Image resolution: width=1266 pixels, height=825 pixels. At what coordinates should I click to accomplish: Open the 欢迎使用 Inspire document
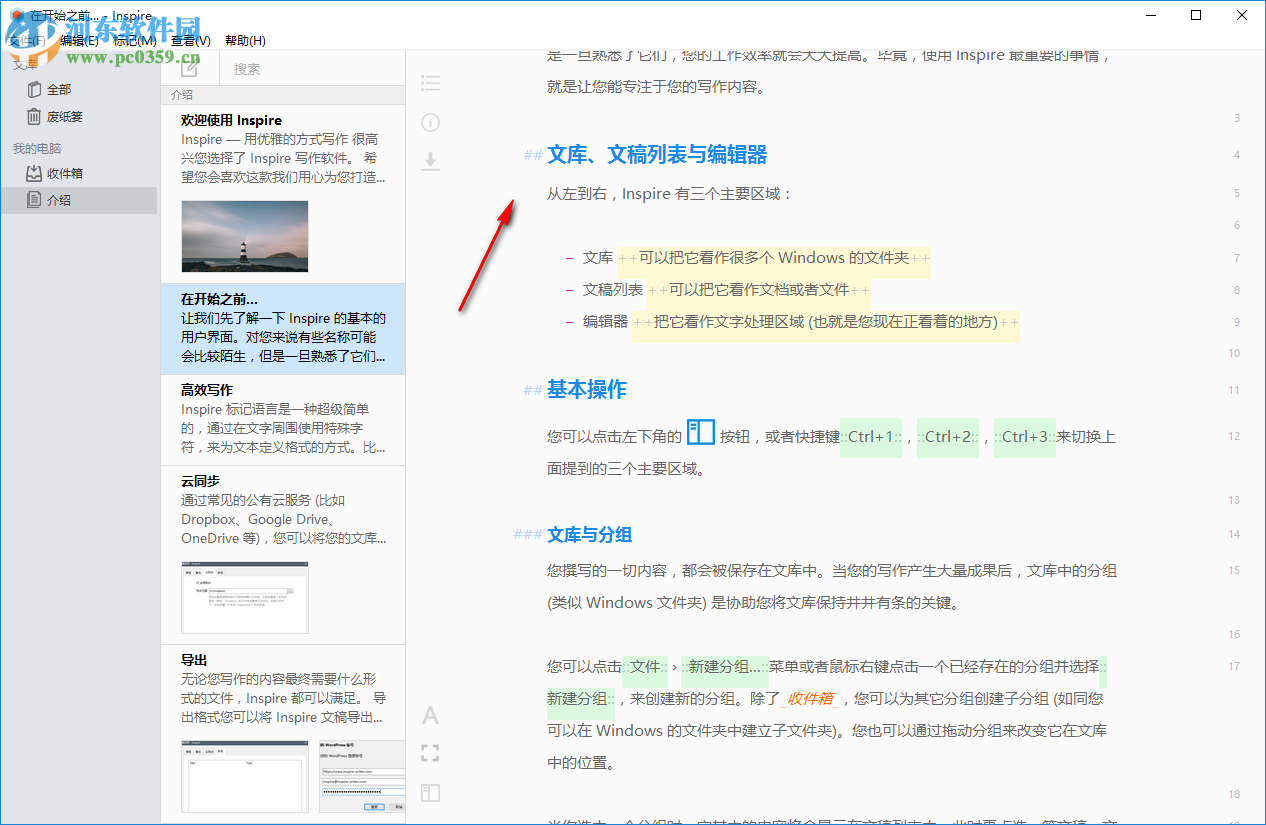click(283, 193)
